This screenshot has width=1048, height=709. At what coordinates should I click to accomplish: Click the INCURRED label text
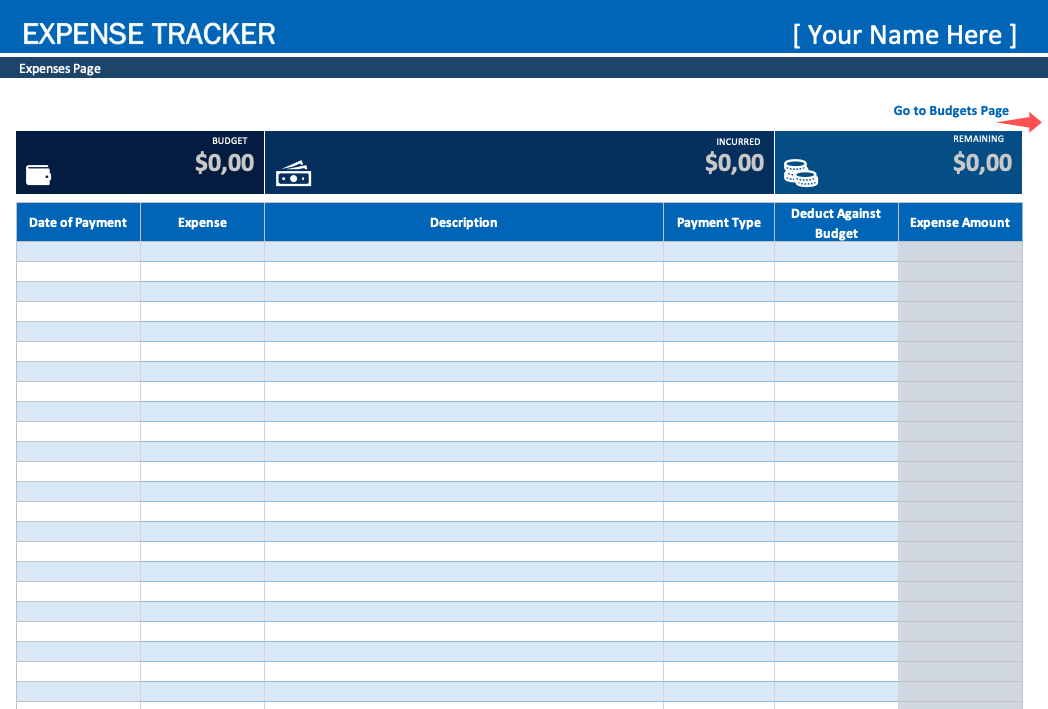tap(739, 142)
